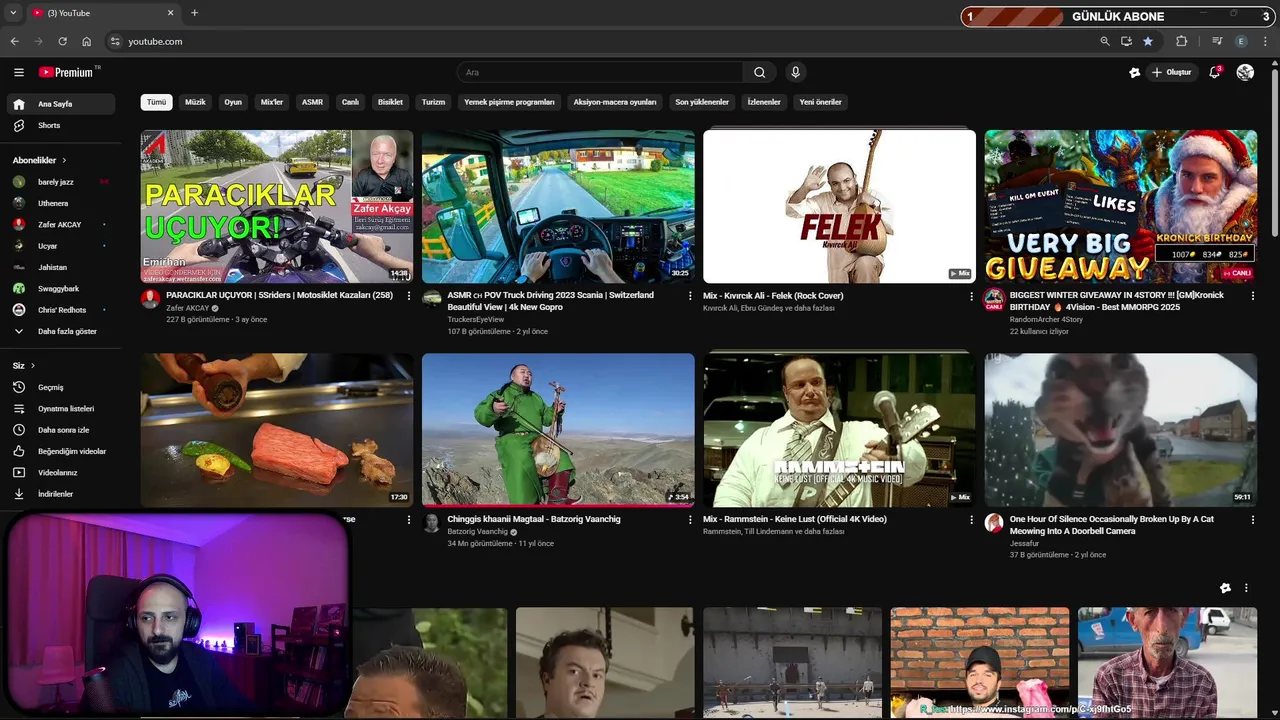Image resolution: width=1280 pixels, height=720 pixels.
Task: Expand the Abonelikler section chevron
Action: point(64,160)
